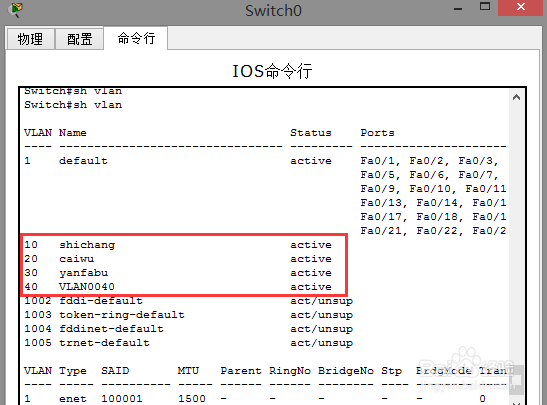Click 'active' status for VLAN 10 shichang
This screenshot has height=405, width=547.
click(x=311, y=245)
